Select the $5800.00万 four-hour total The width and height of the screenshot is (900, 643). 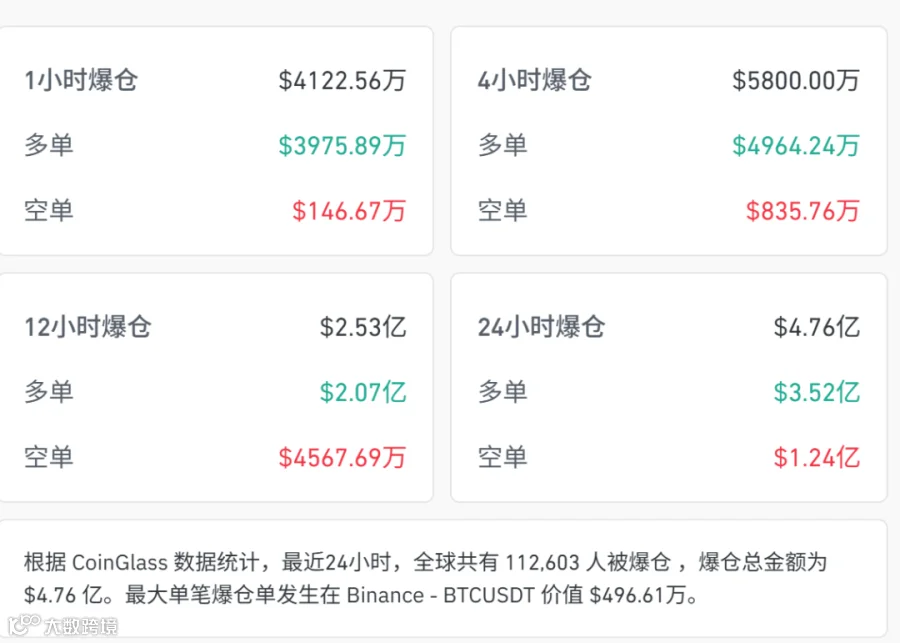coord(796,80)
